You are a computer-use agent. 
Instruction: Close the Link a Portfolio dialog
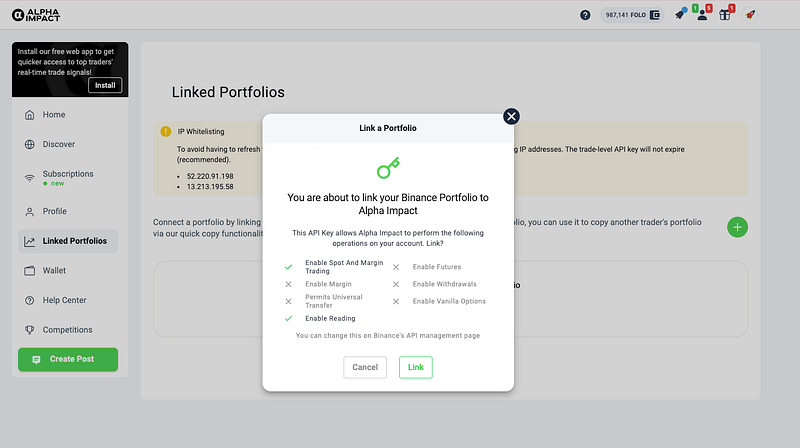point(512,116)
